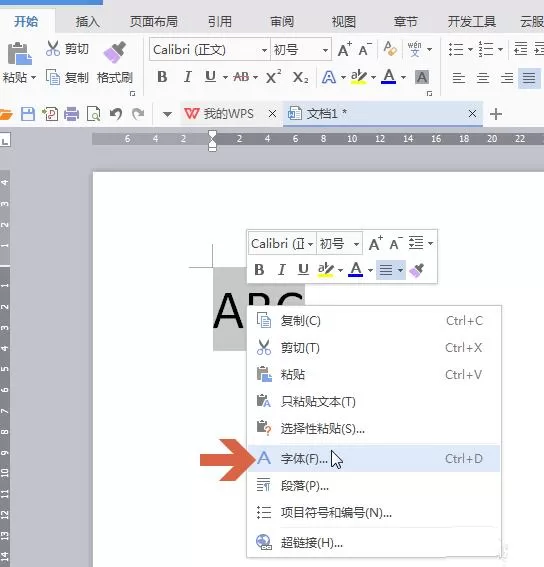The image size is (544, 567).
Task: Apply yellow highlight color in ribbon
Action: click(358, 77)
